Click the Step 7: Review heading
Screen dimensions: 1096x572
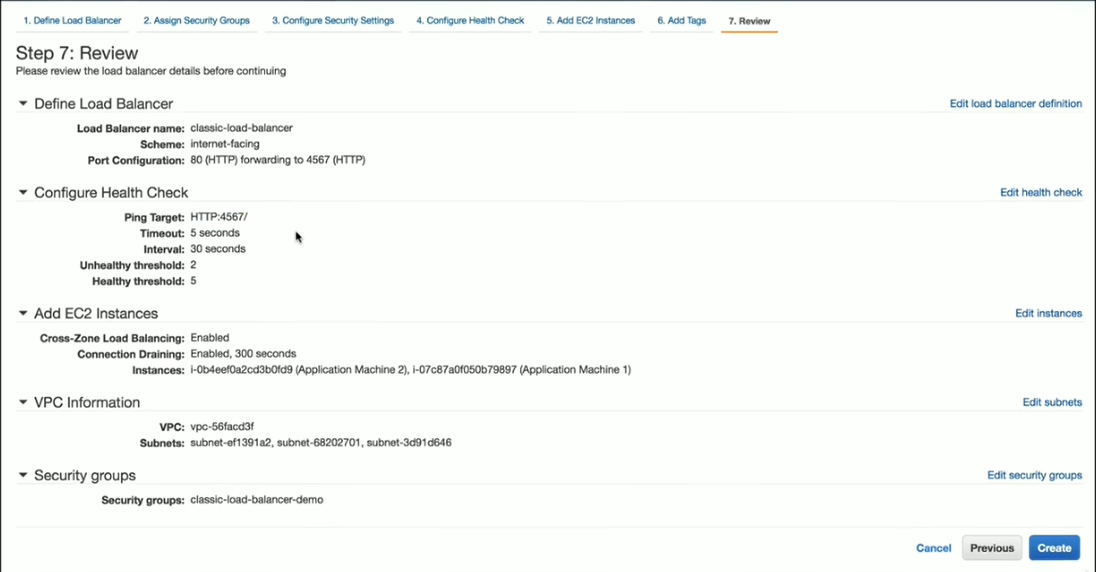click(x=77, y=53)
